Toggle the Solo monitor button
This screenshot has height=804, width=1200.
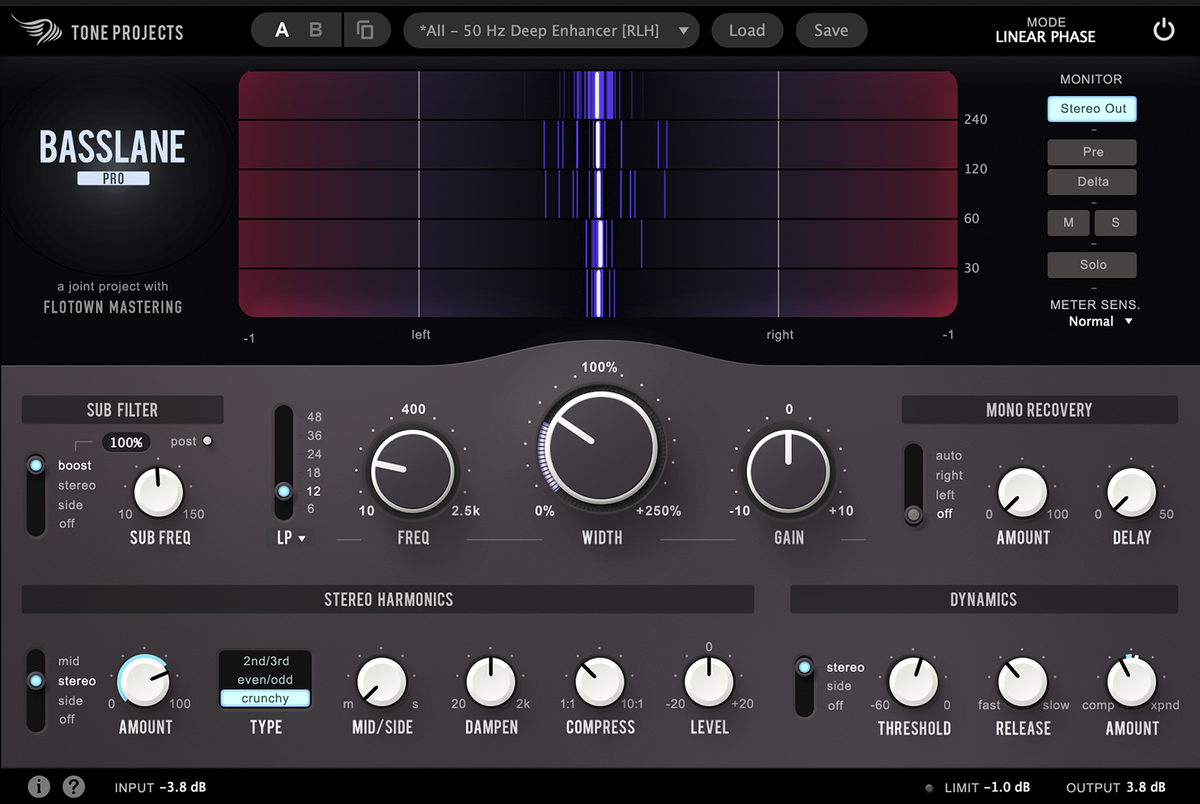1093,265
